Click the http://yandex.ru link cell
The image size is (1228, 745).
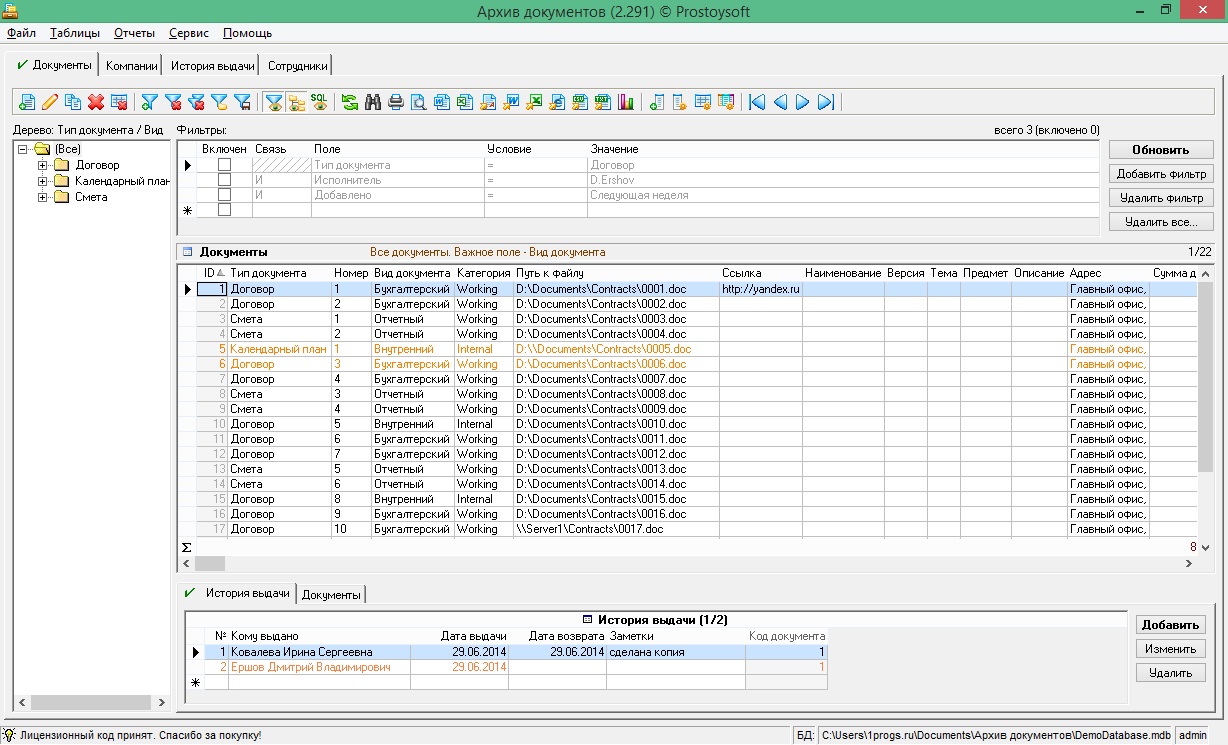point(760,289)
